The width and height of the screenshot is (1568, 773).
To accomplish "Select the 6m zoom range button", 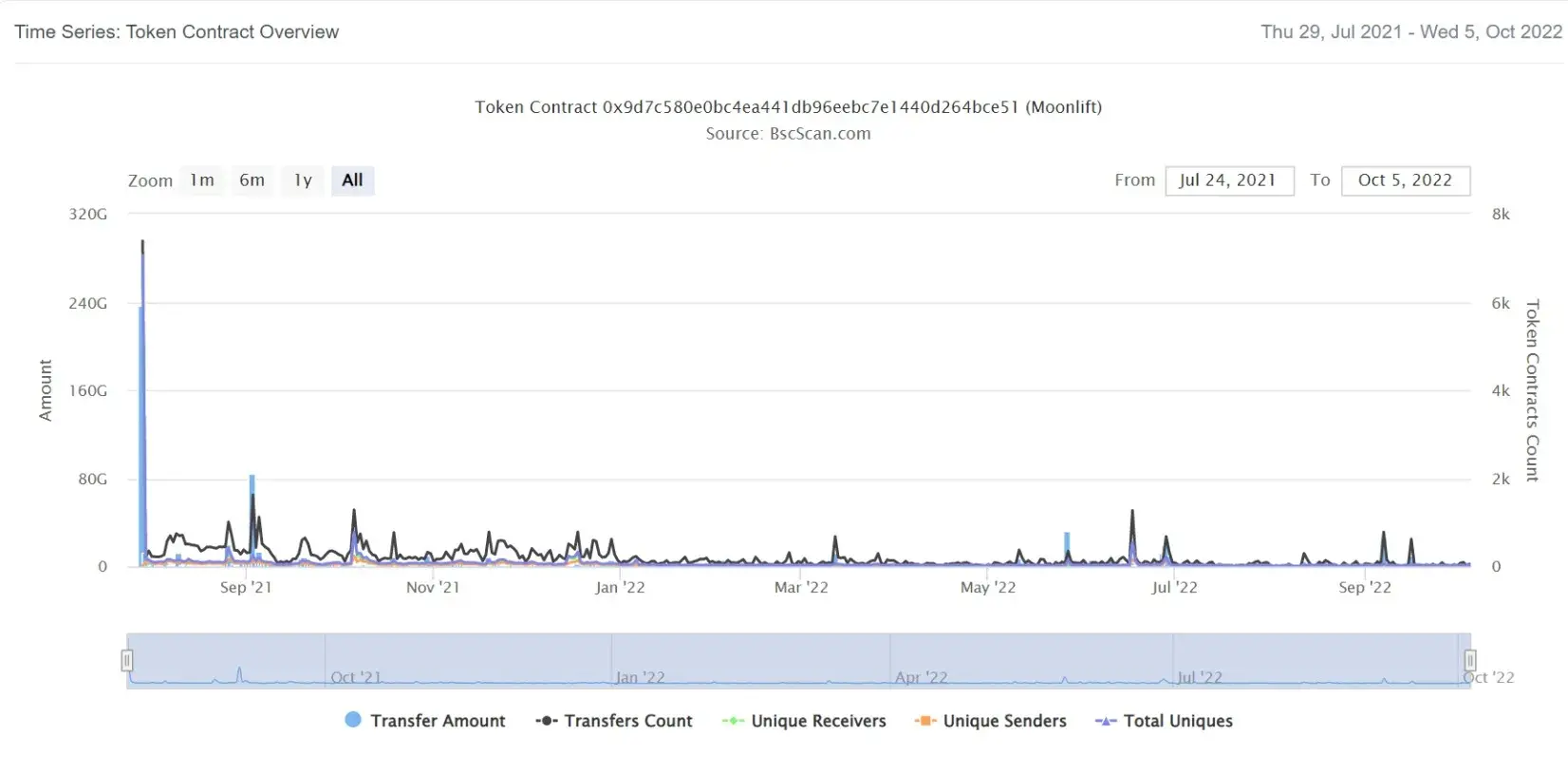I will click(252, 180).
